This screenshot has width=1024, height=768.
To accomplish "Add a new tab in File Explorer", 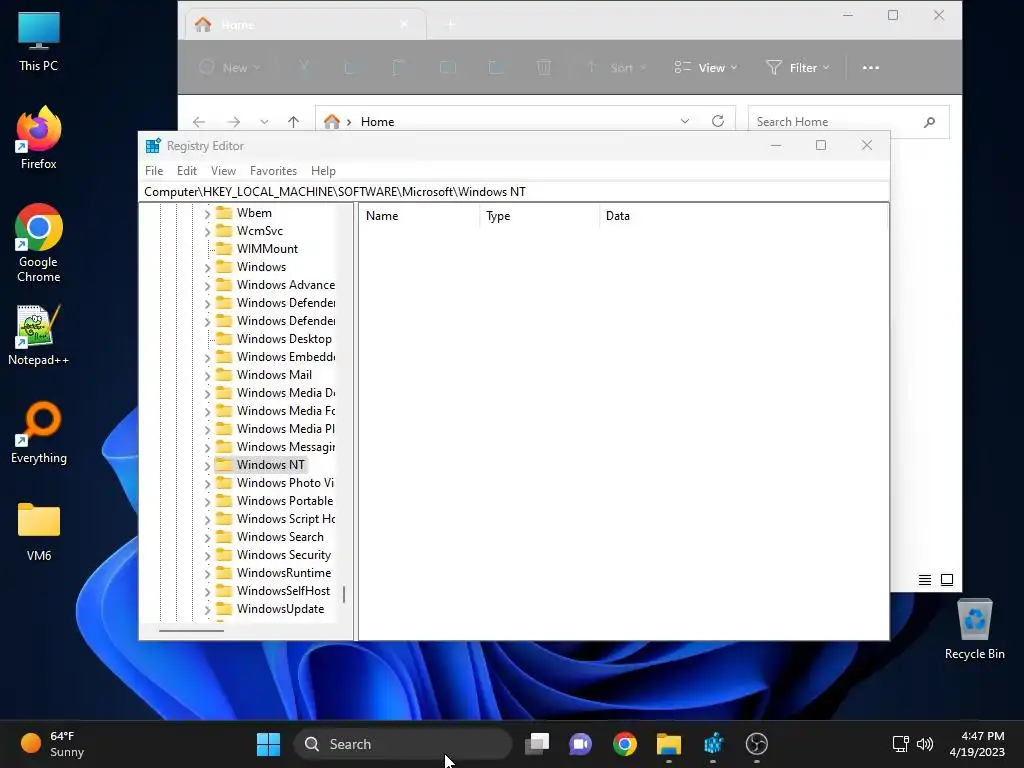I will click(x=451, y=25).
